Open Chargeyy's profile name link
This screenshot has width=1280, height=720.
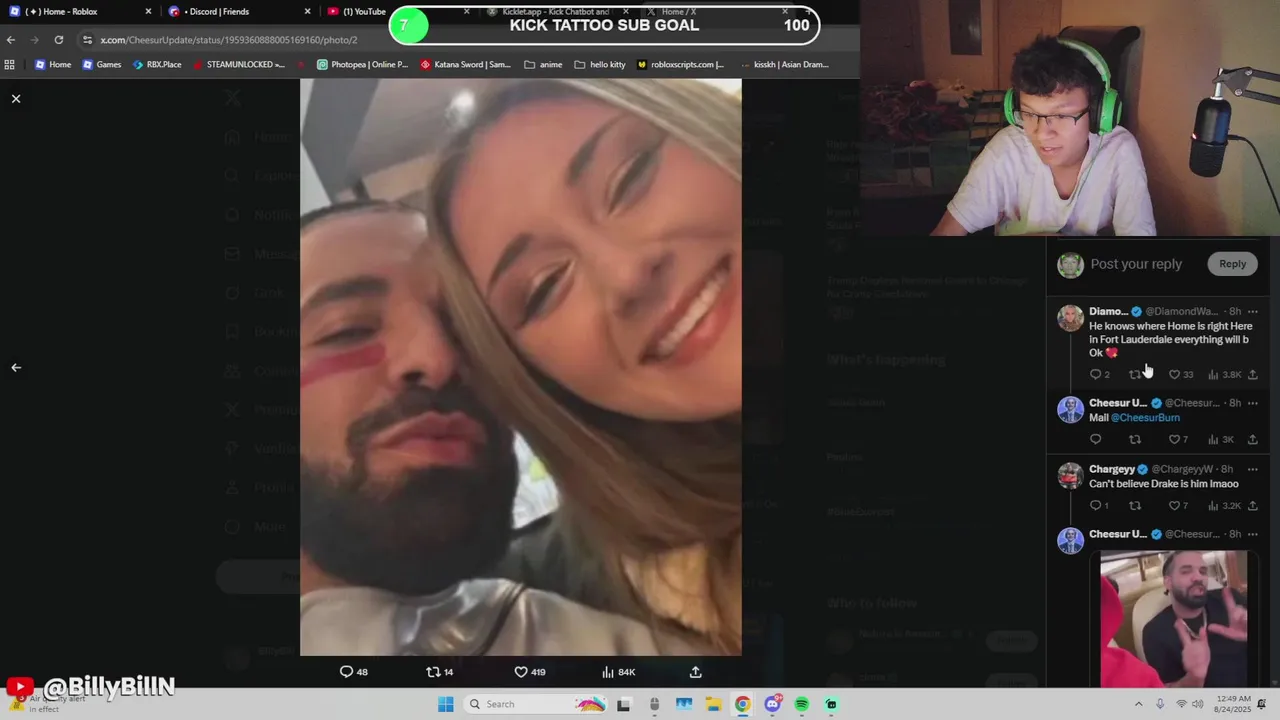pos(1112,469)
